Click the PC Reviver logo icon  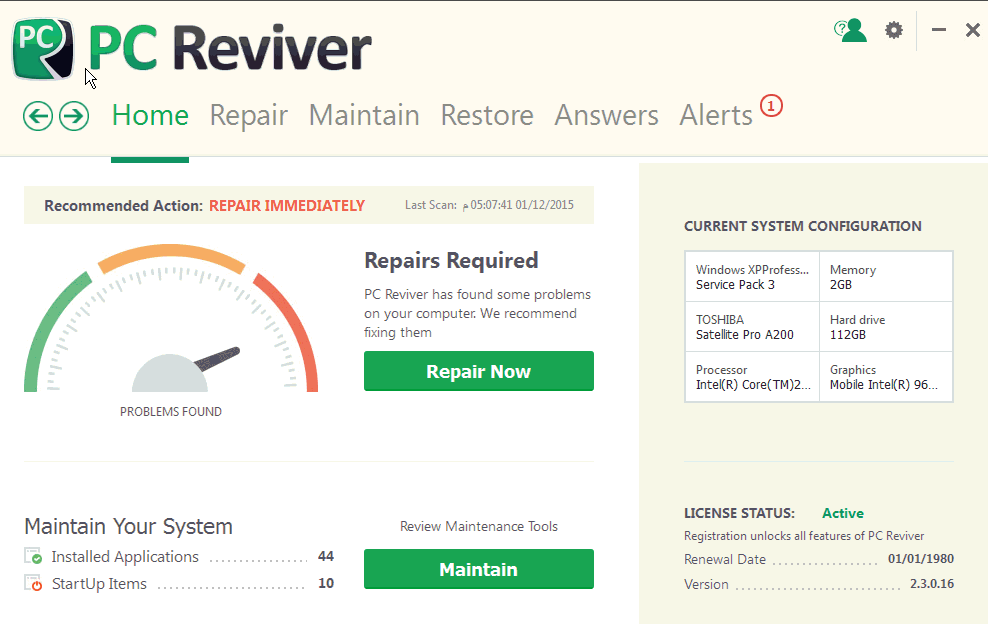pyautogui.click(x=43, y=48)
